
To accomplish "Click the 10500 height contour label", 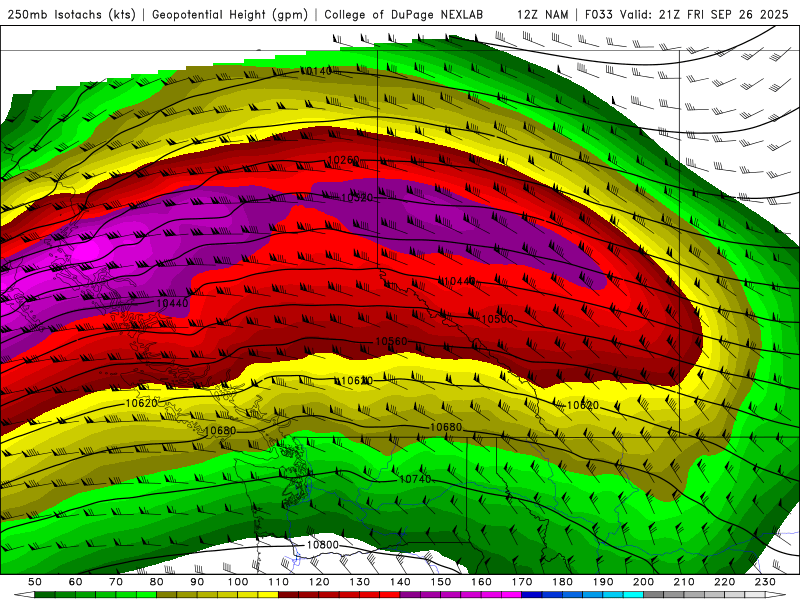I will [497, 319].
